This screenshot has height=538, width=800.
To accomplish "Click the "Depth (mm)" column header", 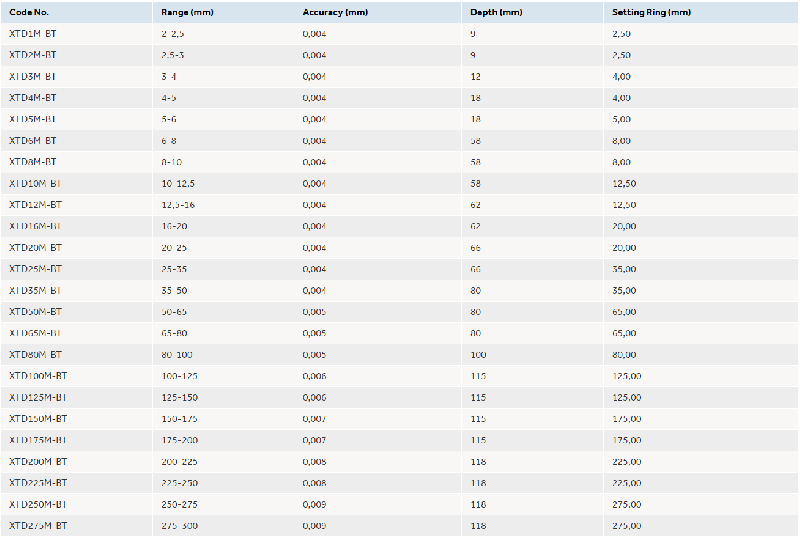I will 496,12.
